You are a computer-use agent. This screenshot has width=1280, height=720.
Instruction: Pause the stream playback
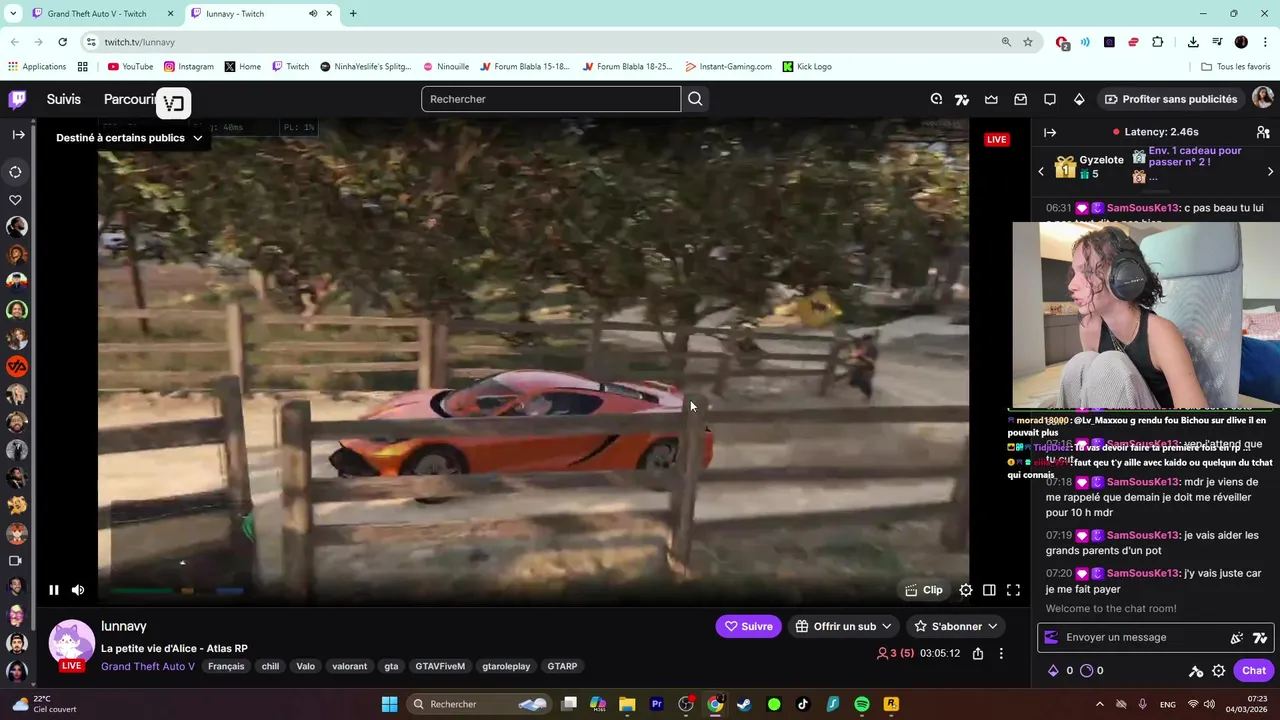pos(54,590)
